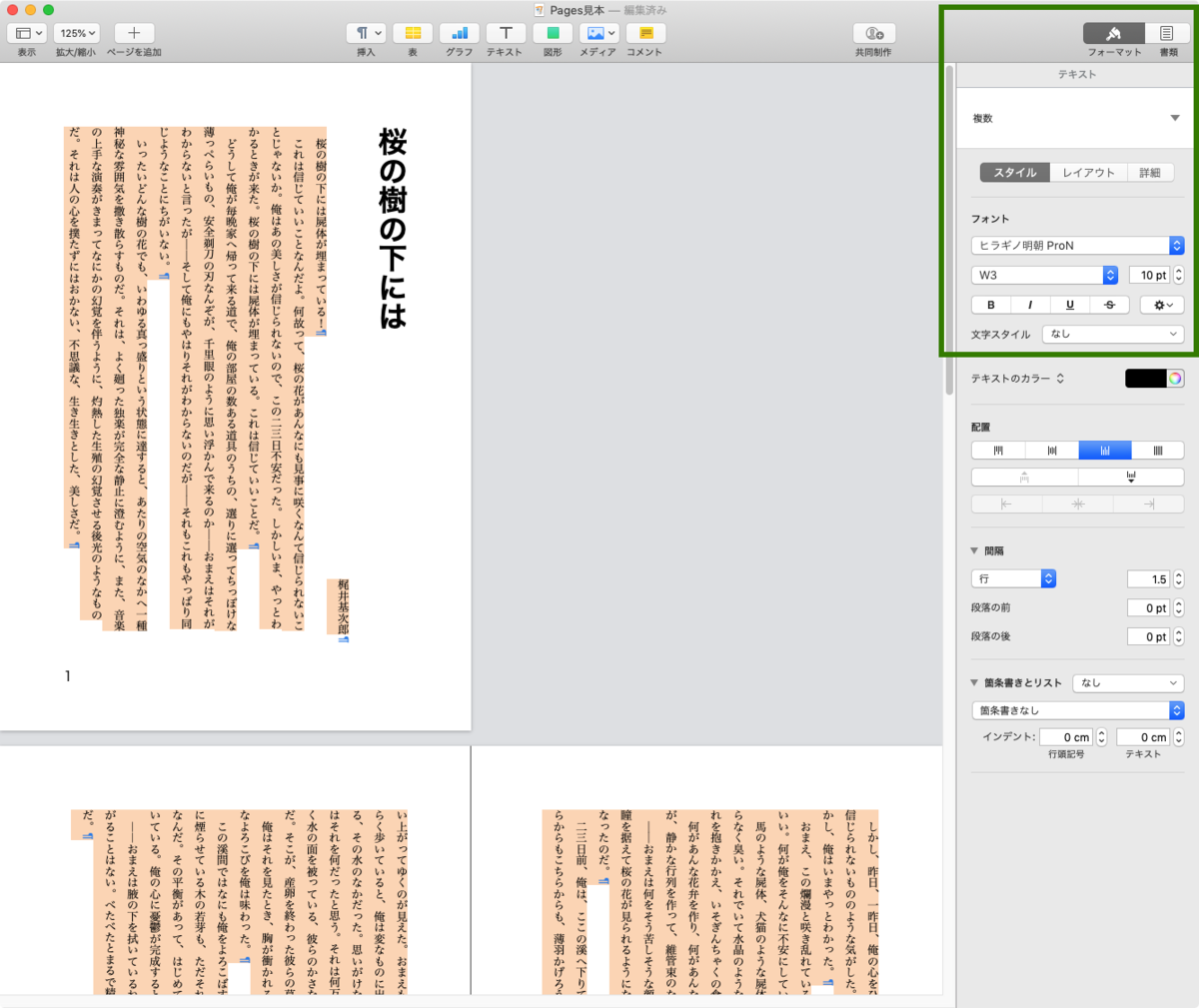This screenshot has width=1199, height=1008.
Task: Click the 10 pt font size field
Action: 1149,275
